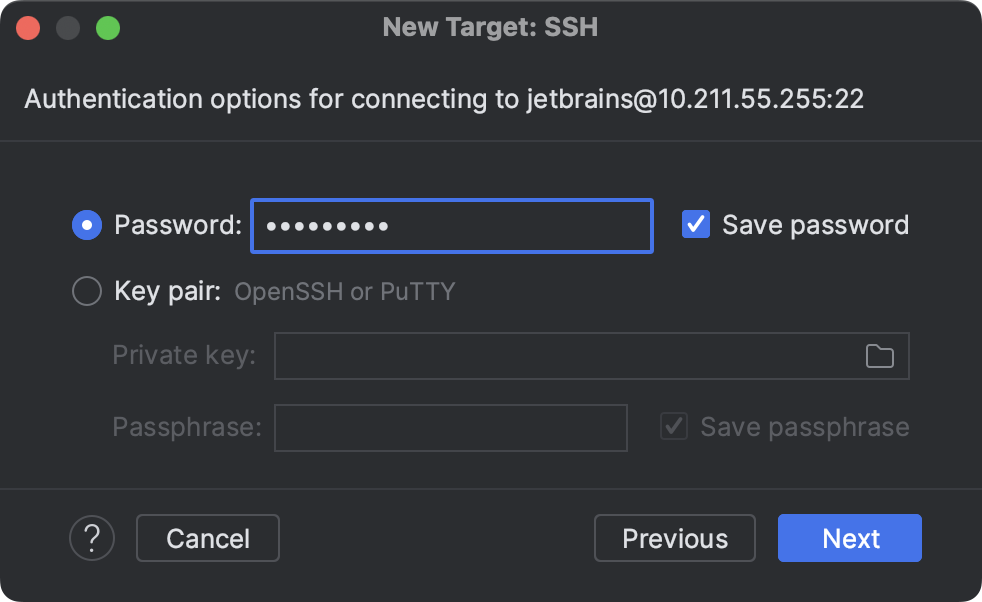Click the Next button
This screenshot has width=982, height=602.
tap(849, 538)
